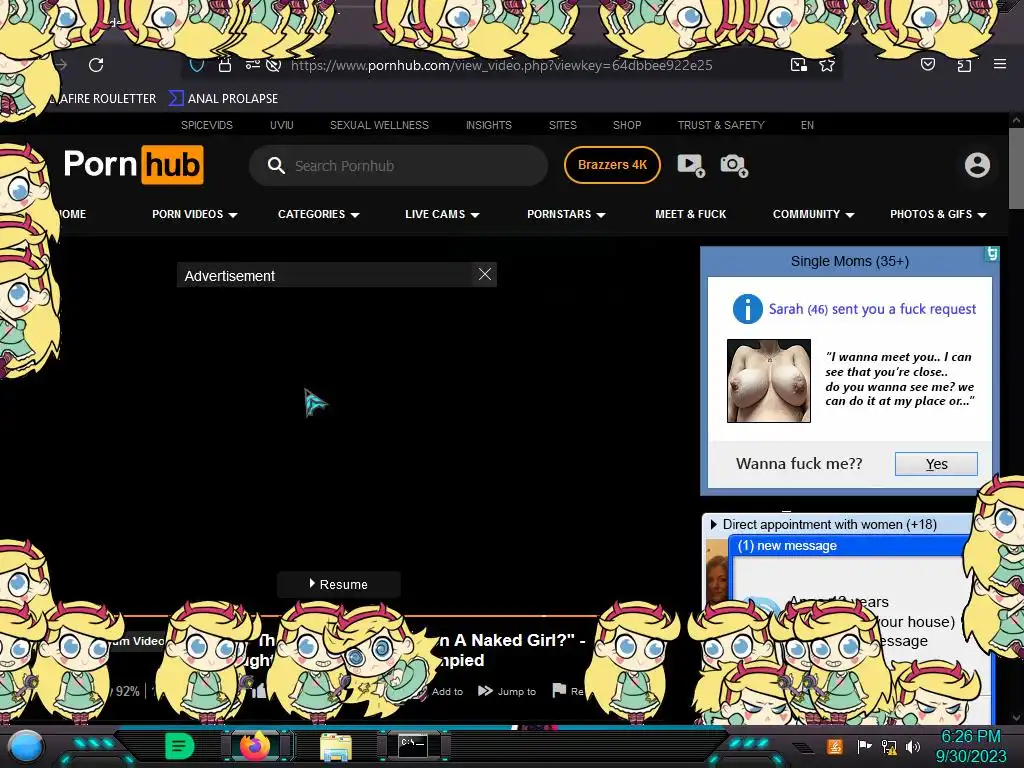The height and width of the screenshot is (768, 1024).
Task: Click the (1) new message bar
Action: click(x=849, y=545)
